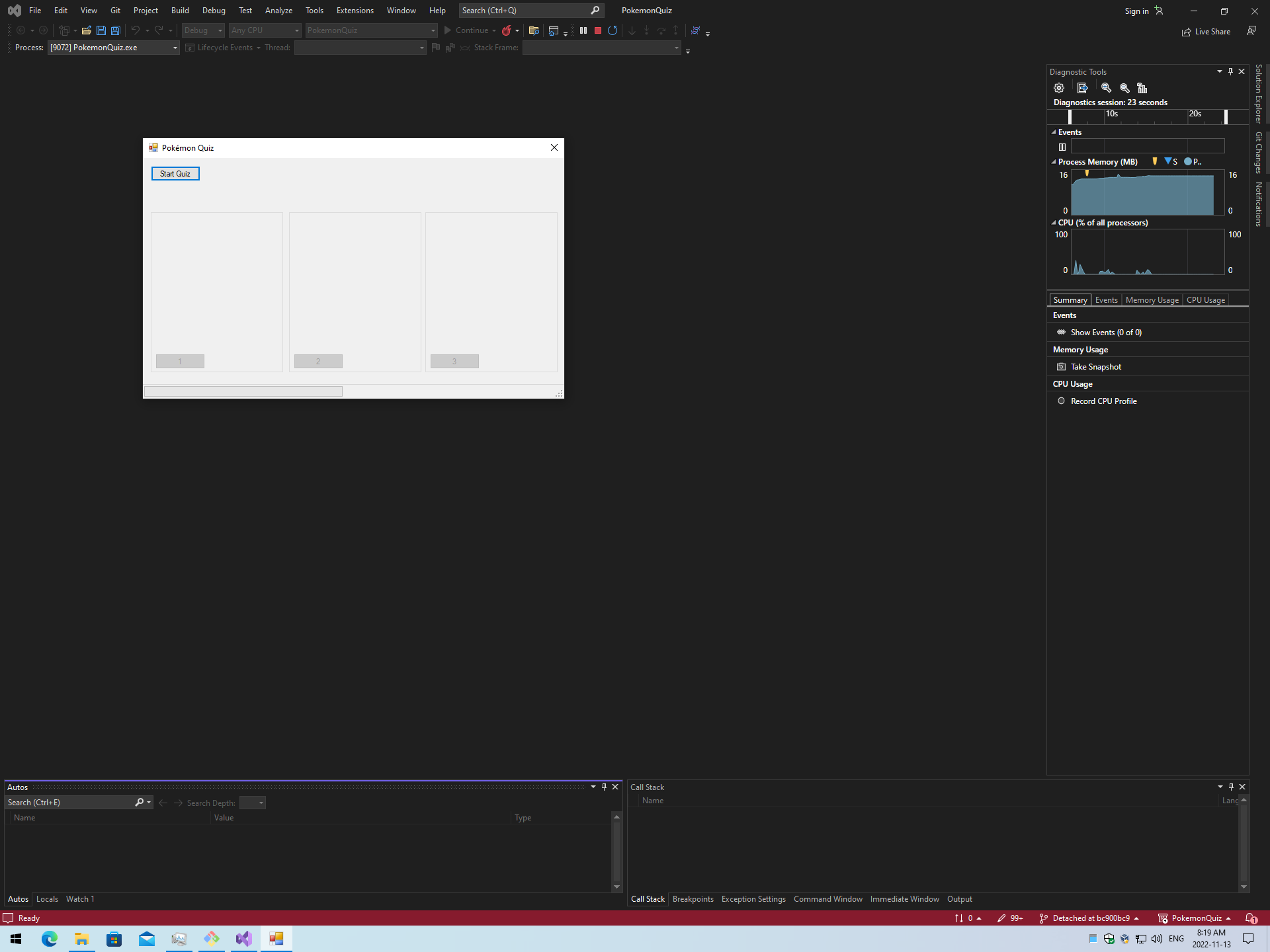Switch to the Breakpoints tab
The image size is (1270, 952).
(x=693, y=899)
